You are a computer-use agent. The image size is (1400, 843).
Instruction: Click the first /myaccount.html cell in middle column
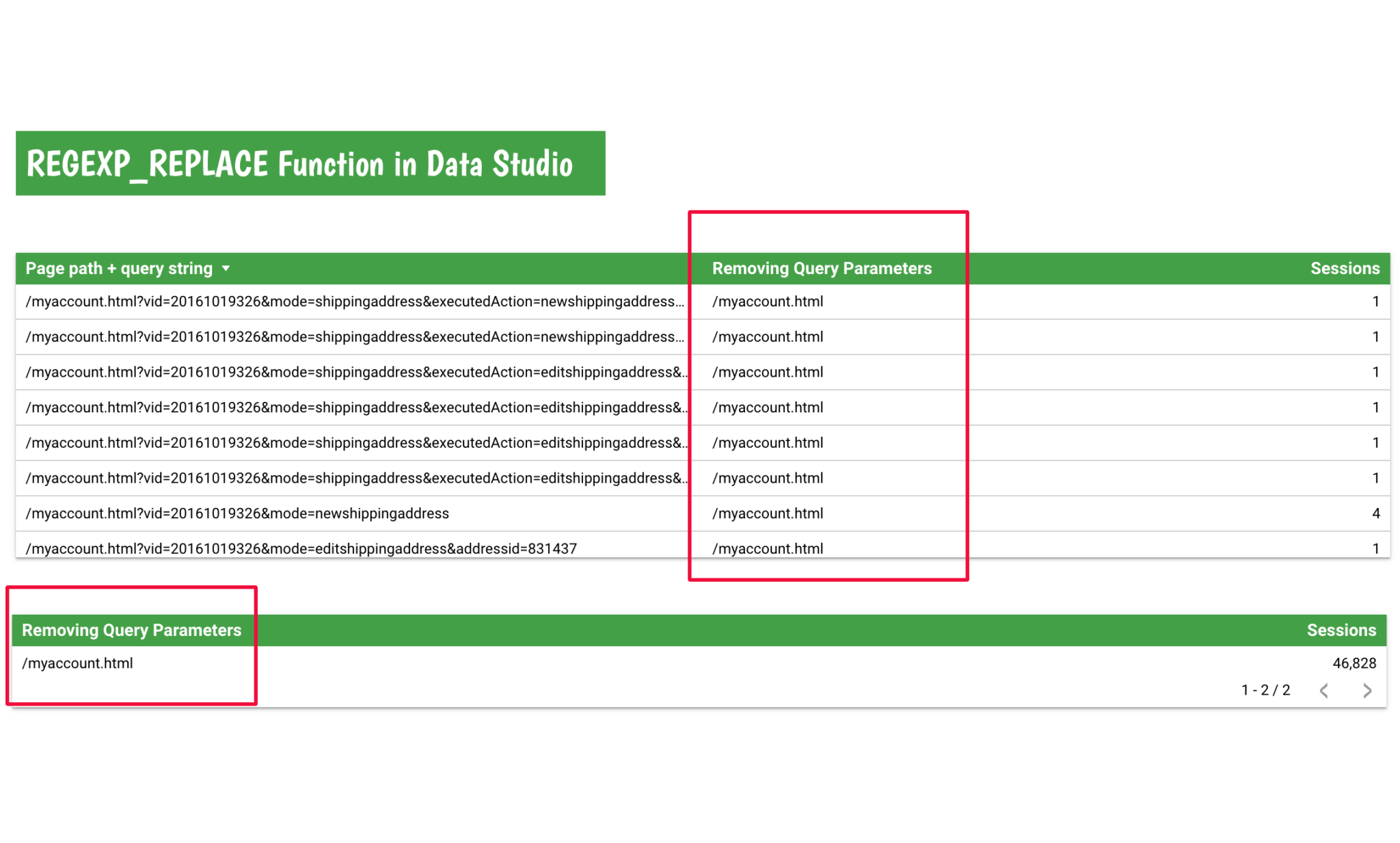(768, 302)
